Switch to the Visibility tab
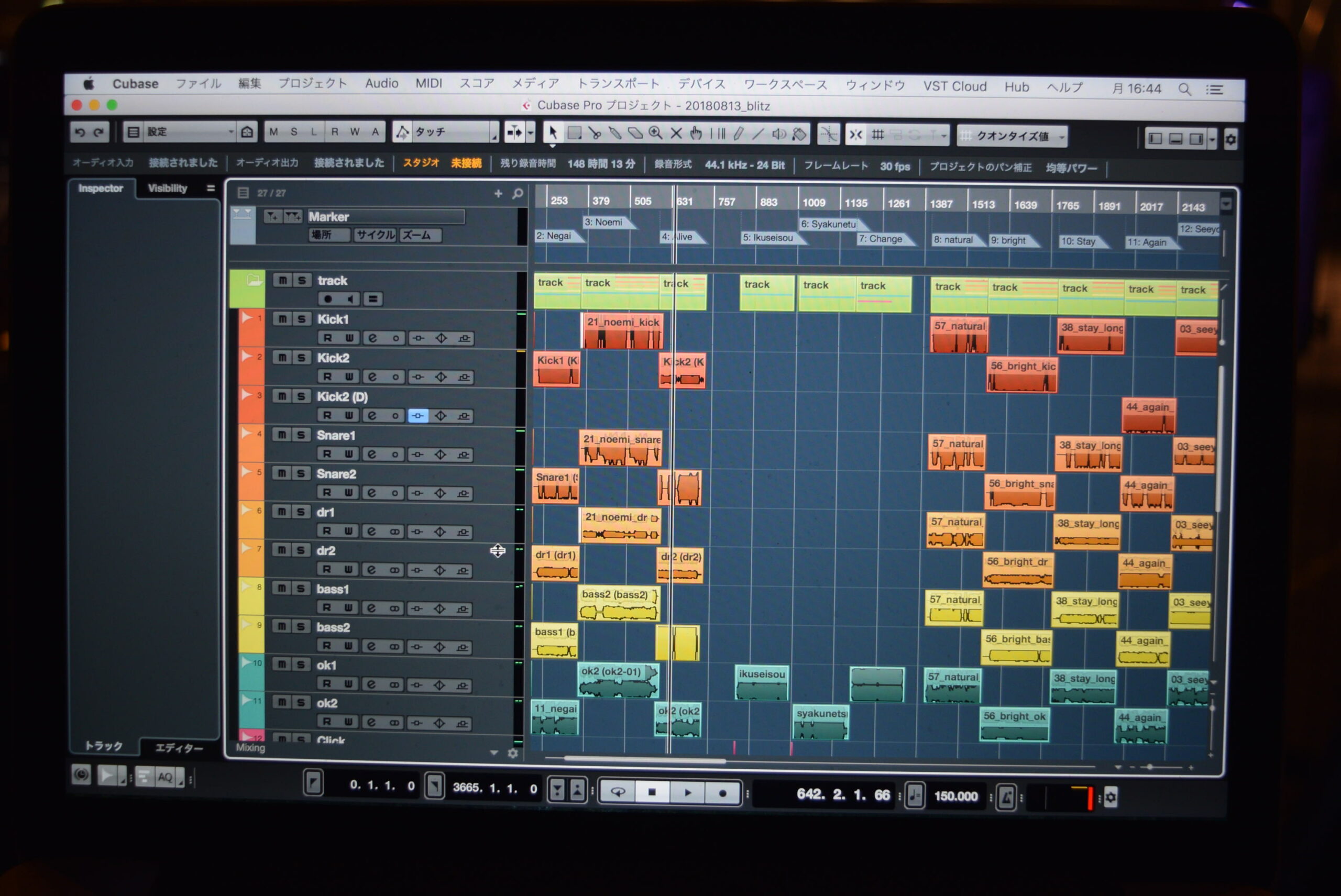1341x896 pixels. tap(167, 188)
